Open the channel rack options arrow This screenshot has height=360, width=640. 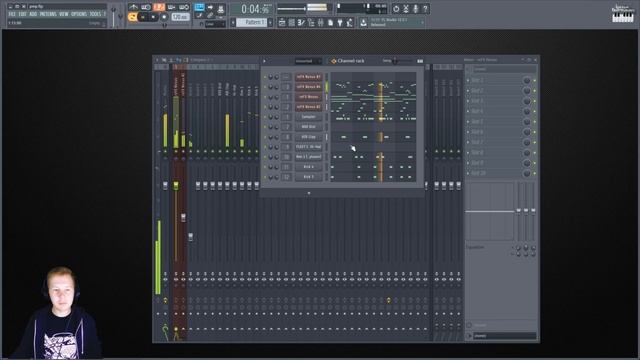[x=264, y=61]
